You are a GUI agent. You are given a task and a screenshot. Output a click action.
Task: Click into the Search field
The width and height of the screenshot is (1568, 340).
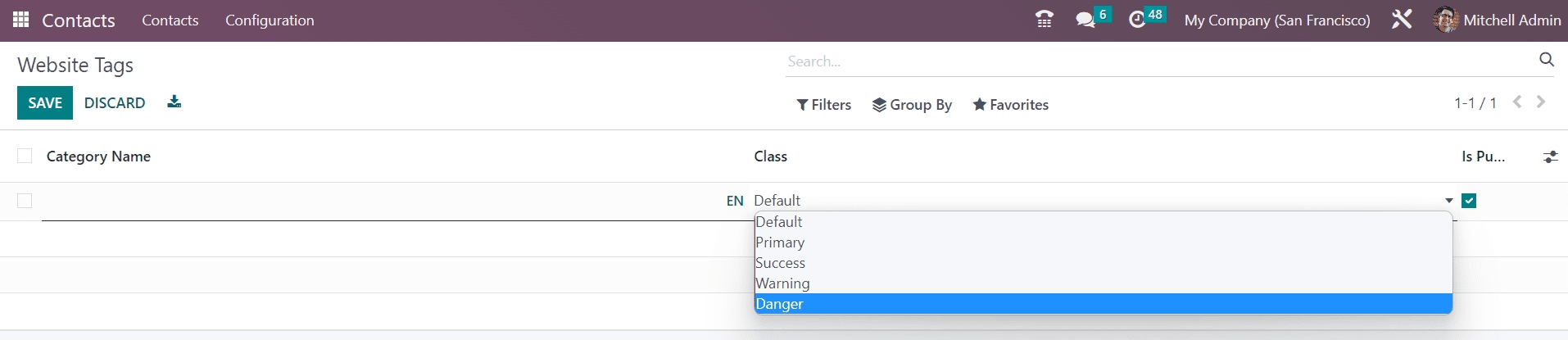coord(1155,61)
